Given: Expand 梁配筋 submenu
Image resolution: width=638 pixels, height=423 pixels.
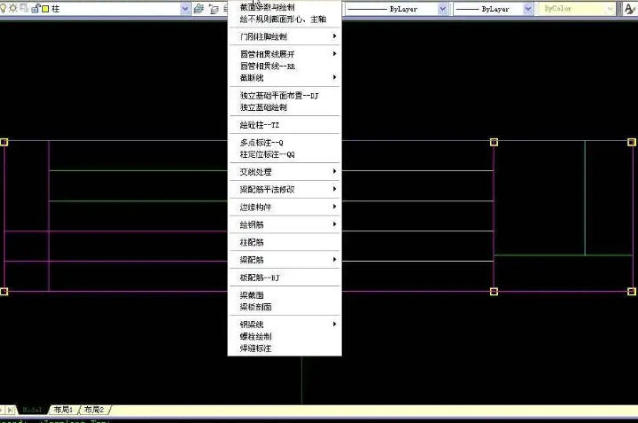Looking at the screenshot, I should point(284,259).
